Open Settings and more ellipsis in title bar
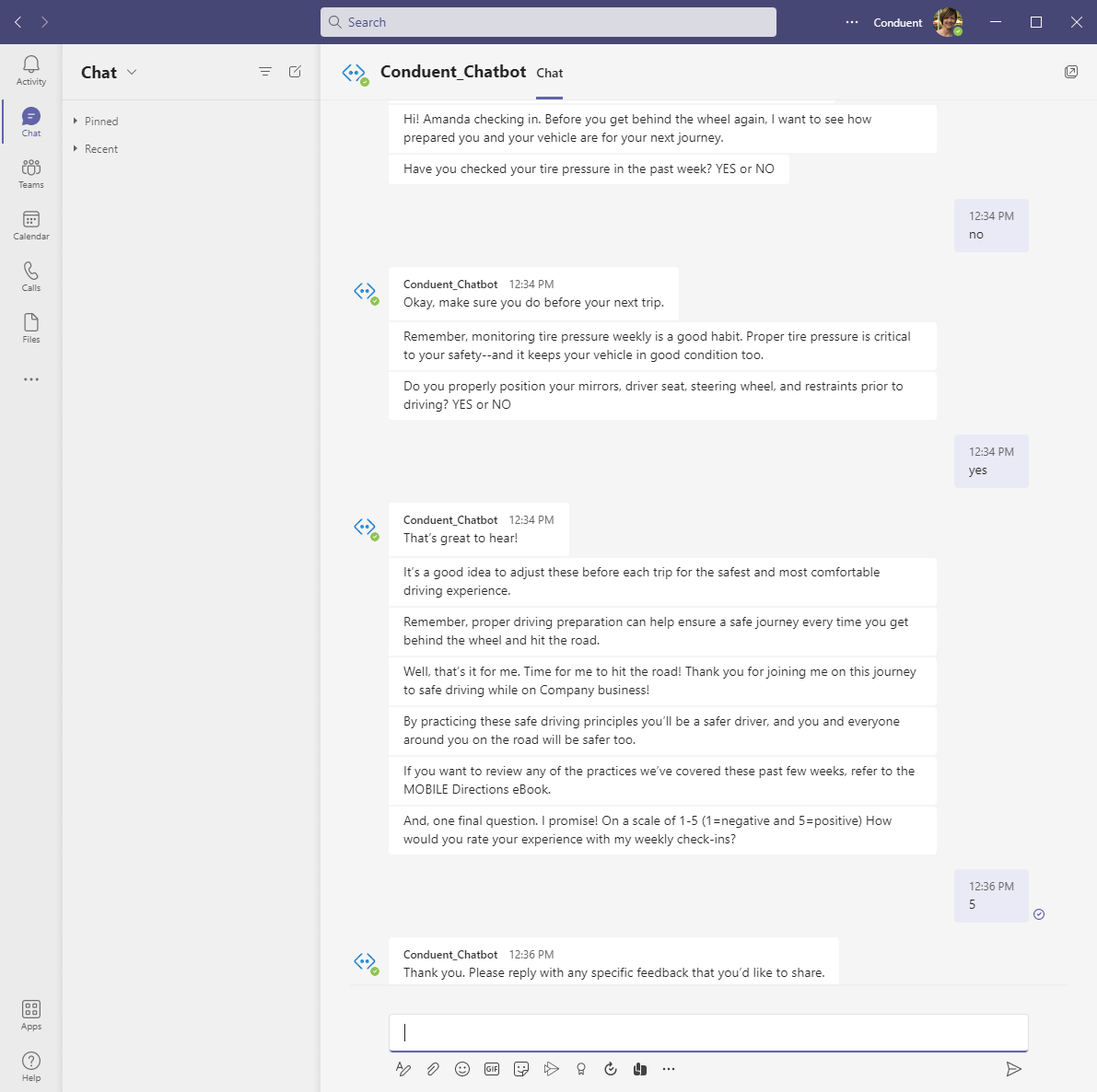This screenshot has height=1092, width=1097. click(x=851, y=22)
